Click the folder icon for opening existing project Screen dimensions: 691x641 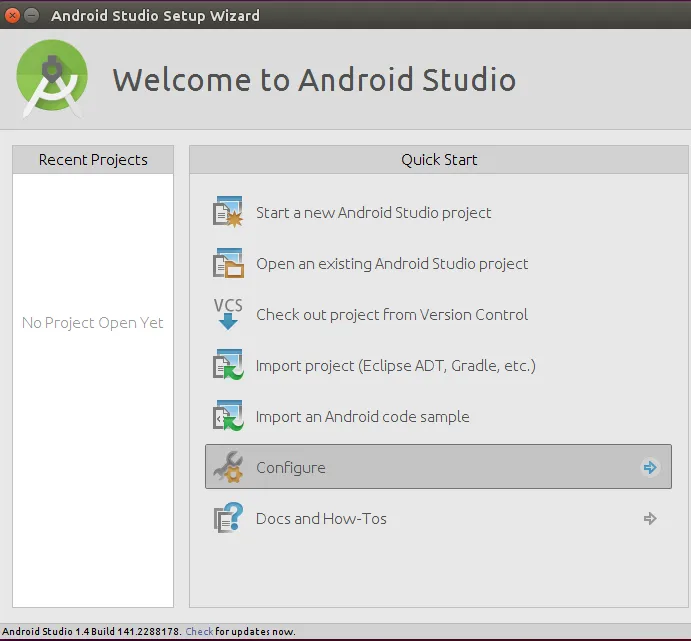click(x=228, y=264)
